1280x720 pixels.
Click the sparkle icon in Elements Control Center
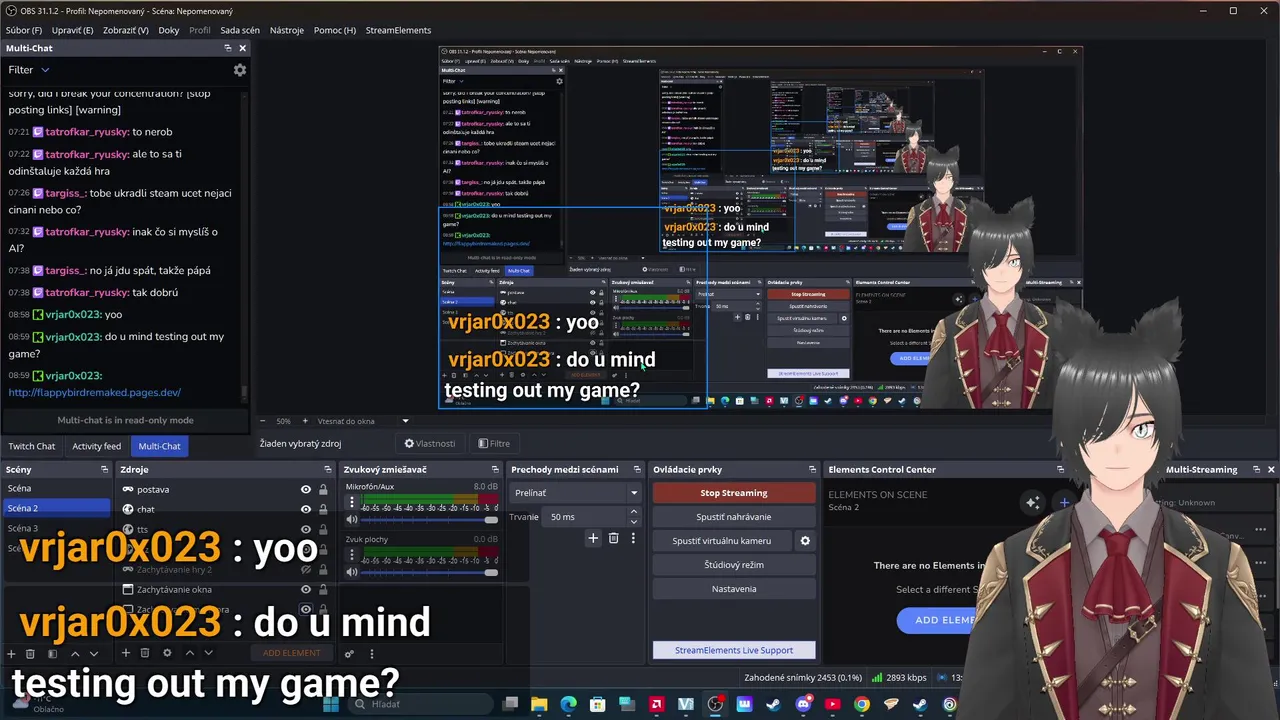[x=1033, y=502]
